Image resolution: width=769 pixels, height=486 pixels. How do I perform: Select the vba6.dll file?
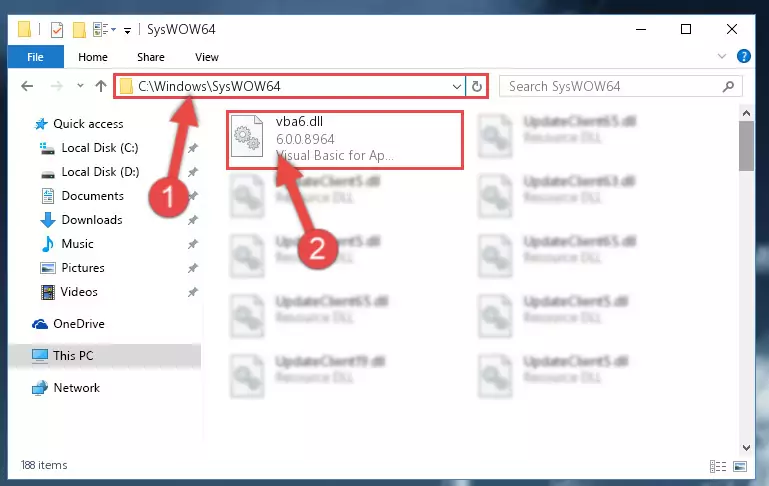coord(345,140)
